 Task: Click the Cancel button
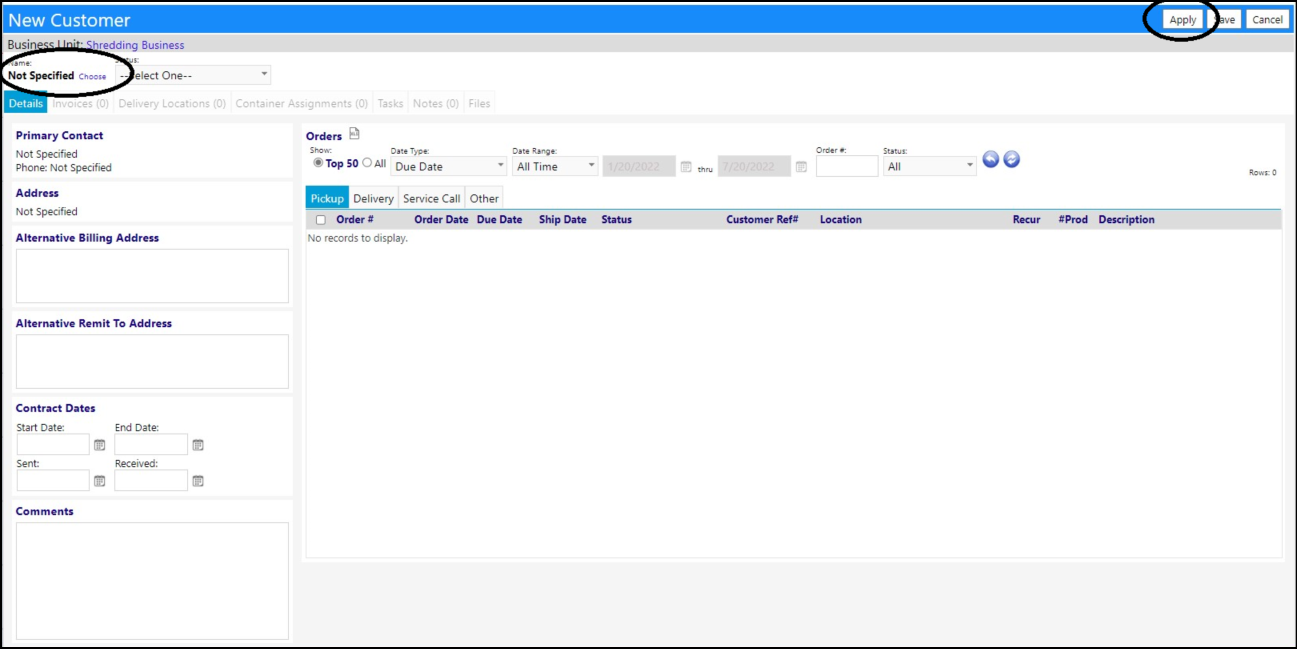(1267, 20)
